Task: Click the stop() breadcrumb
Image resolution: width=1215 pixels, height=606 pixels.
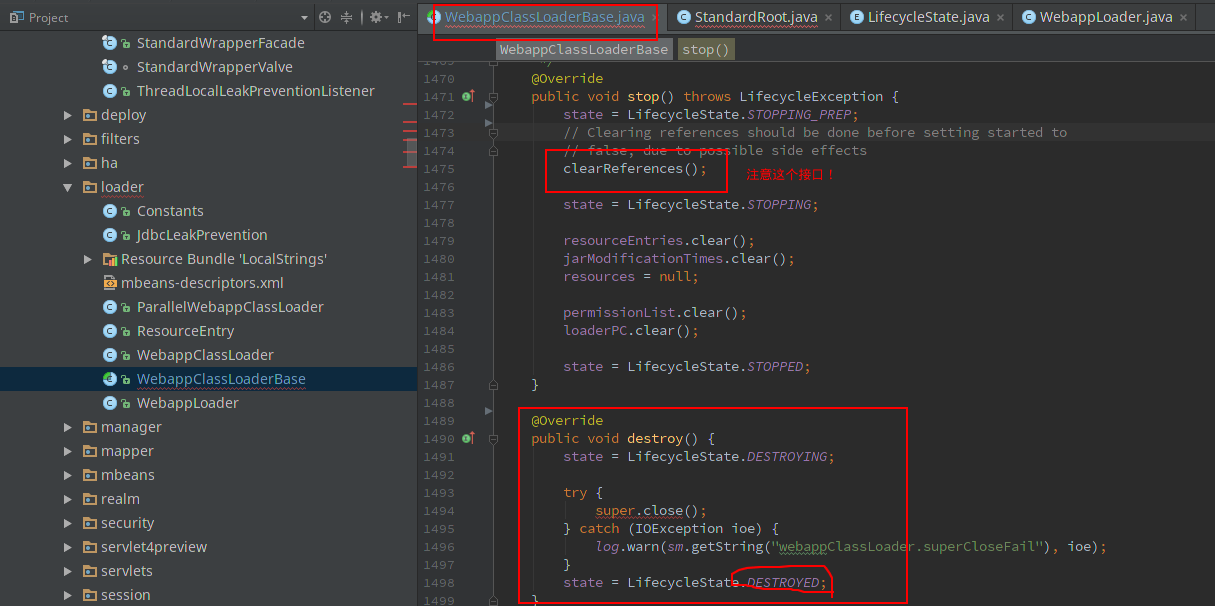Action: (x=705, y=49)
